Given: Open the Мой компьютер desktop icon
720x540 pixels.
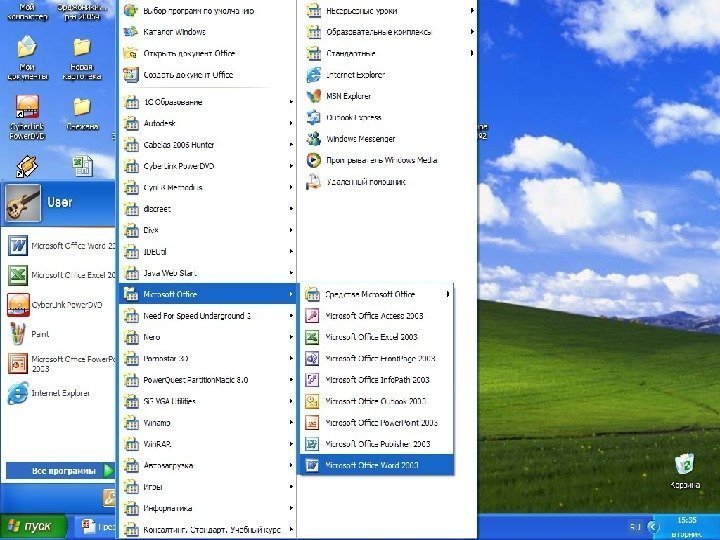Looking at the screenshot, I should [27, 11].
